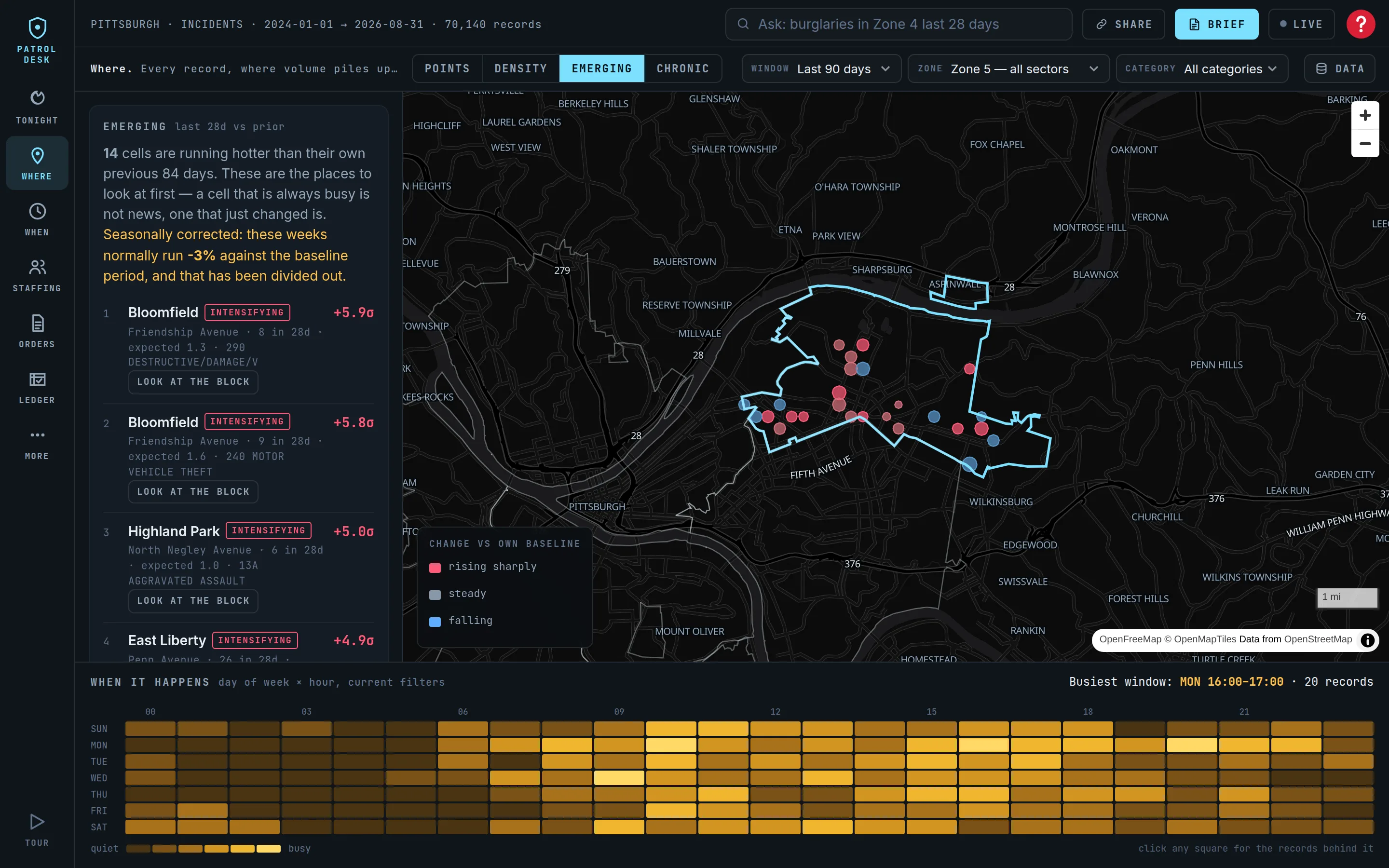The image size is (1389, 868).
Task: Click the steady grey legend swatch
Action: click(x=435, y=594)
